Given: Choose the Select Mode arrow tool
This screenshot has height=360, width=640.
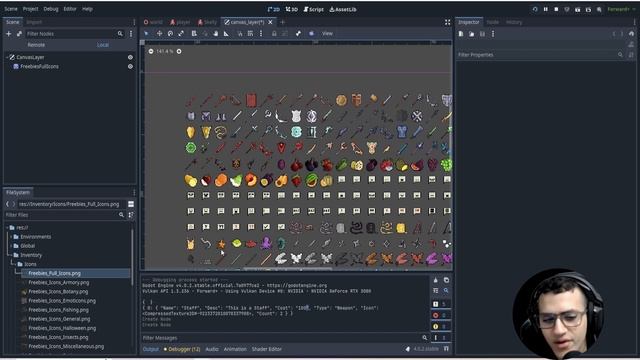Looking at the screenshot, I should [146, 34].
